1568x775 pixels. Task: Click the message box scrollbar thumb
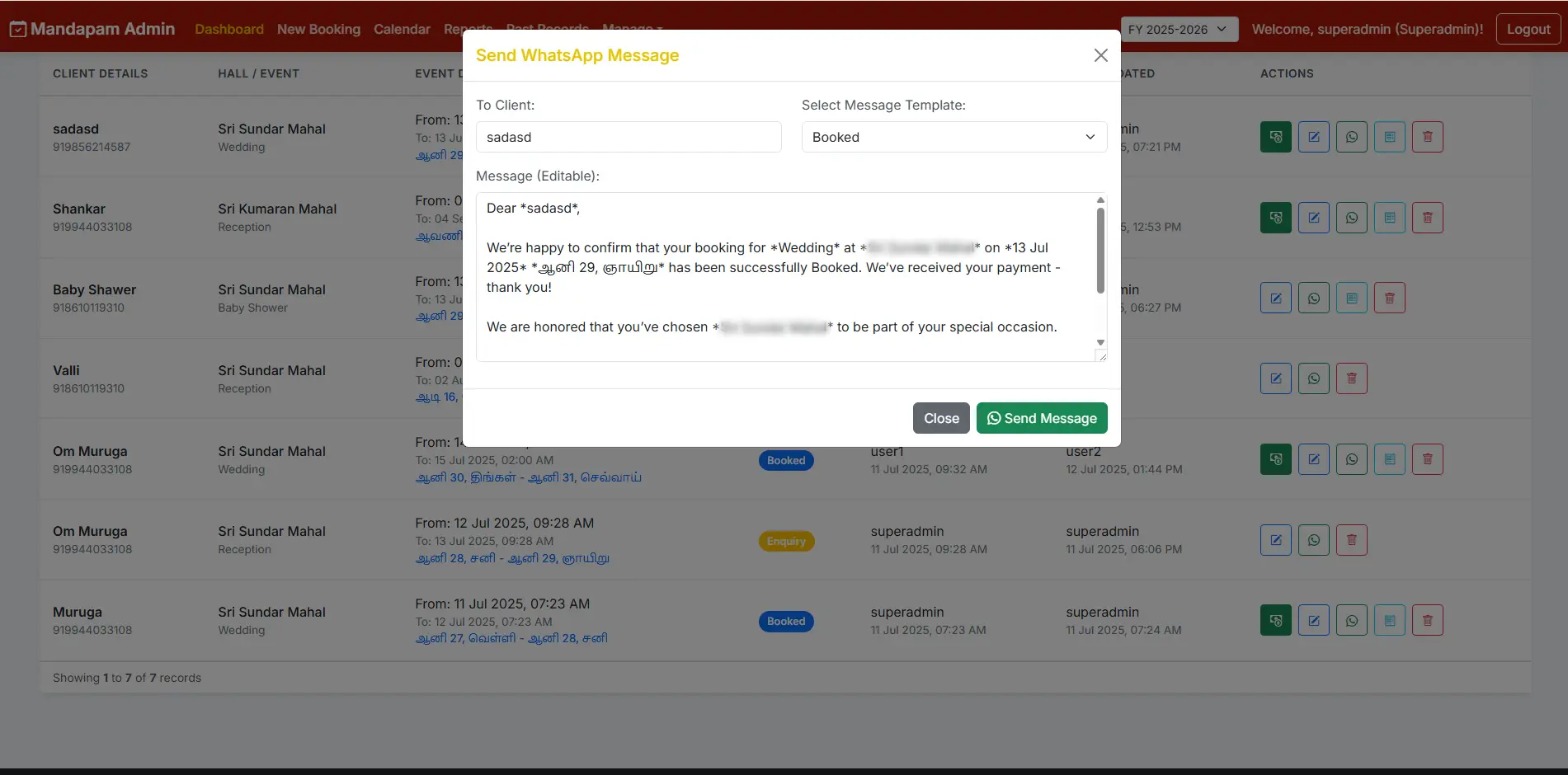click(1100, 251)
